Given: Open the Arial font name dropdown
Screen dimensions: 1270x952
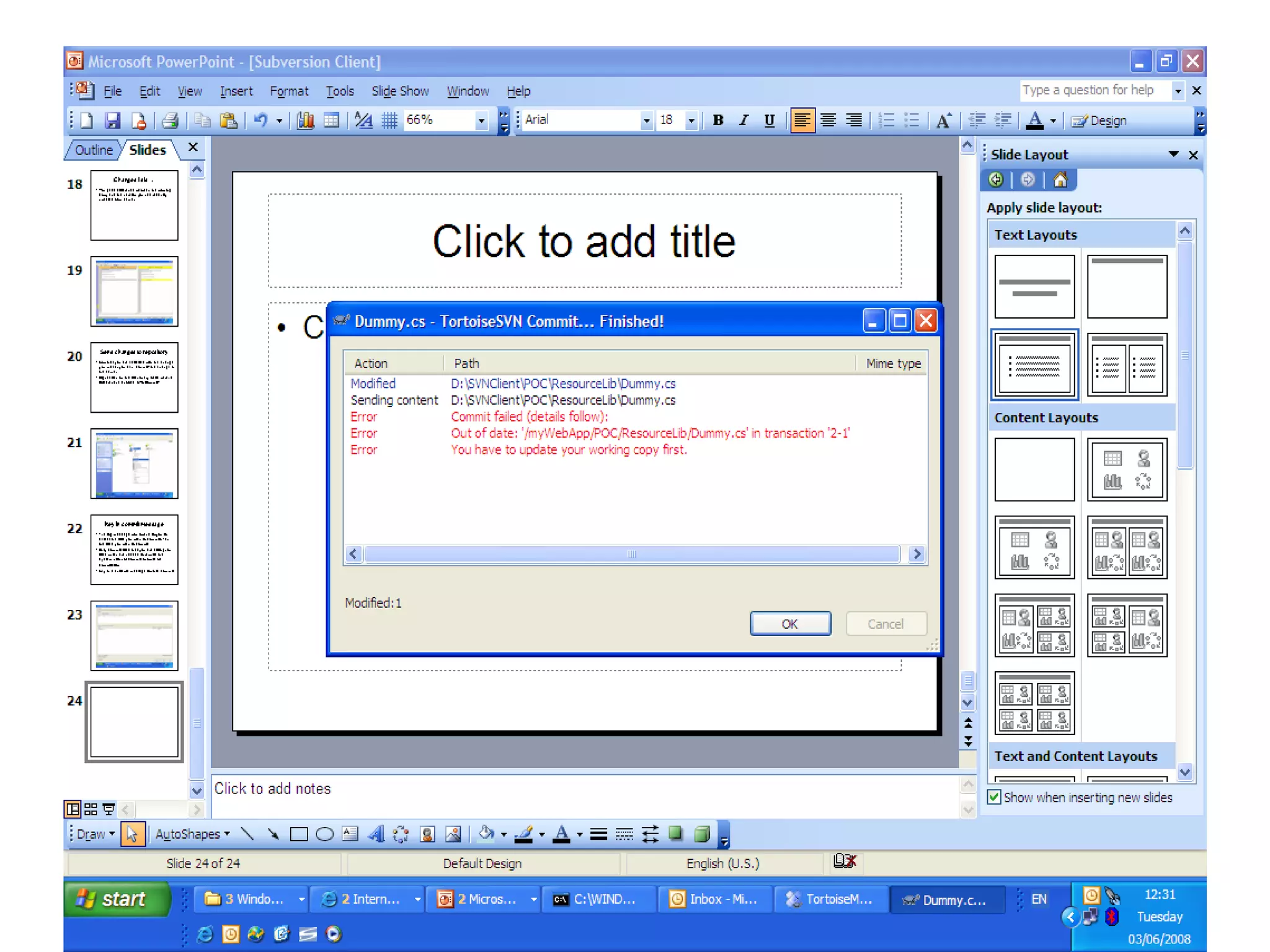Looking at the screenshot, I should point(646,120).
